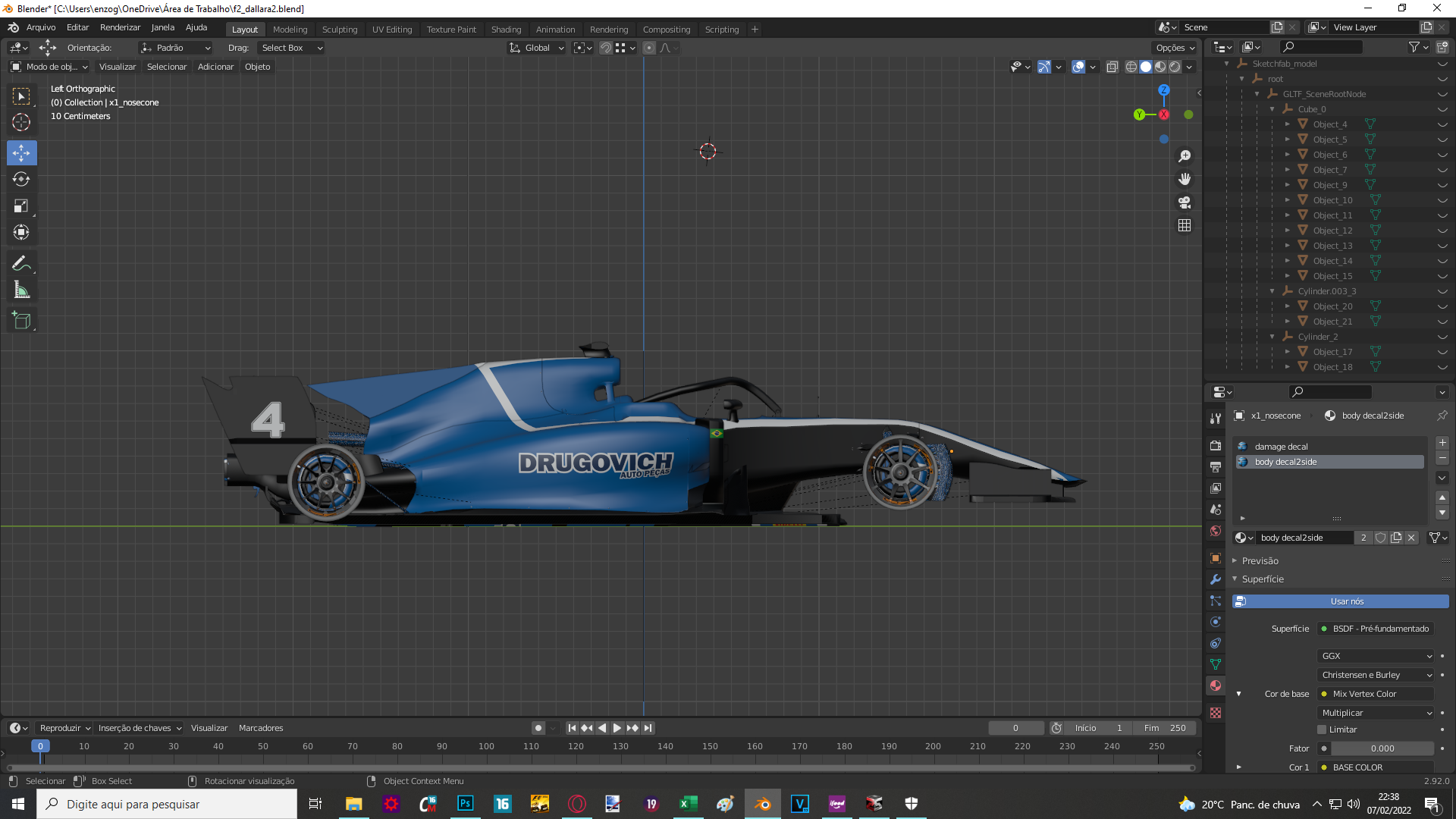Activate the Rotate tool

coord(21,179)
